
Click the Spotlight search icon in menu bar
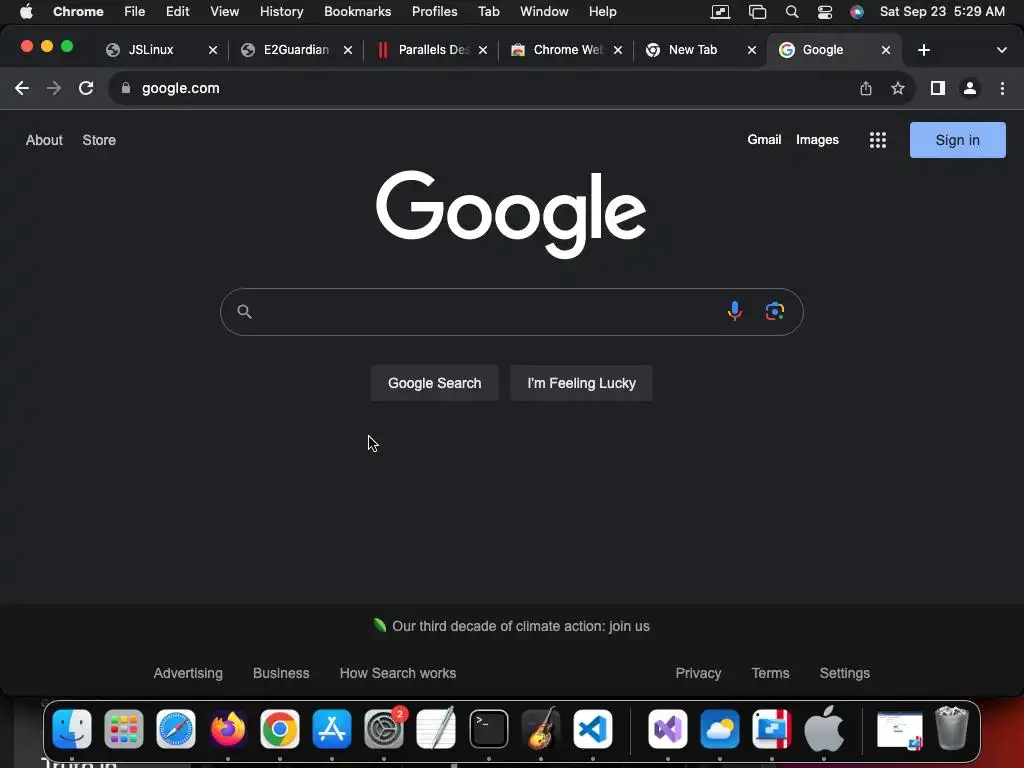[x=792, y=12]
